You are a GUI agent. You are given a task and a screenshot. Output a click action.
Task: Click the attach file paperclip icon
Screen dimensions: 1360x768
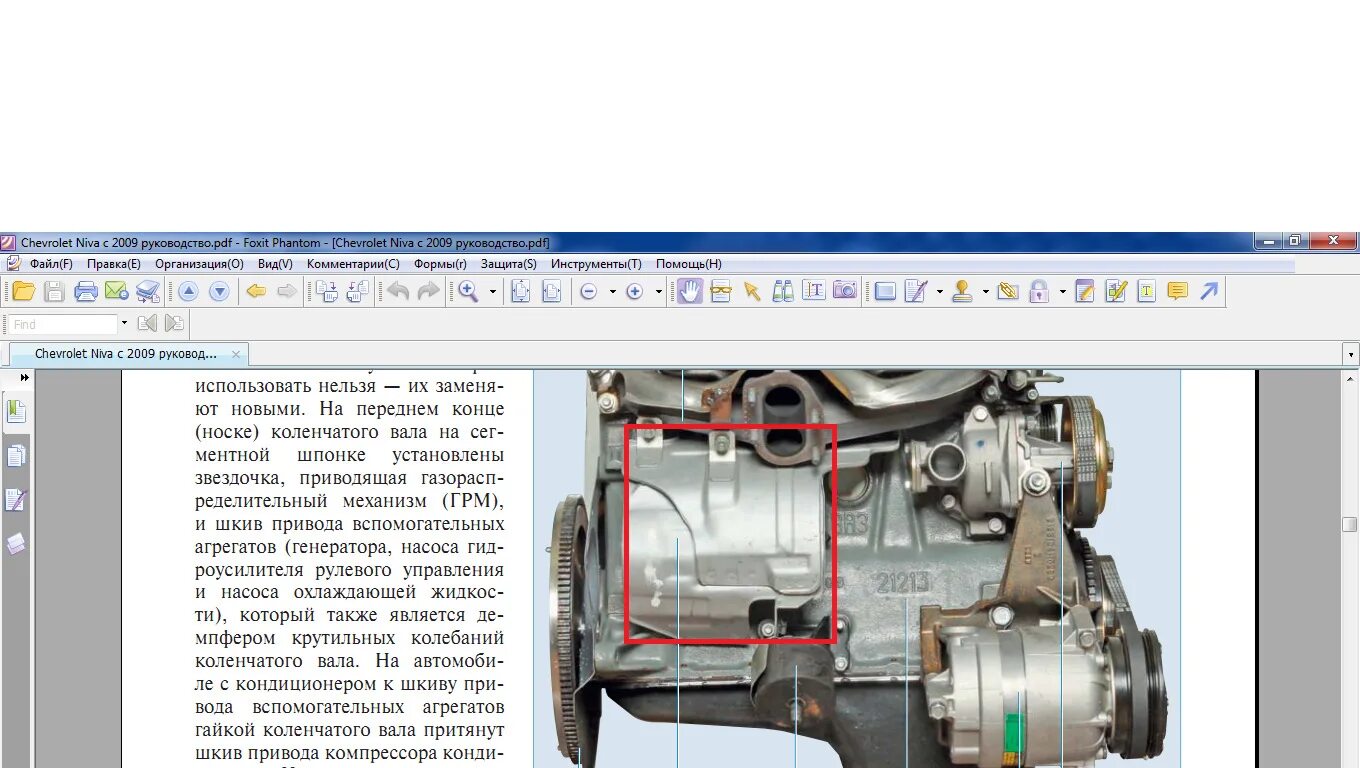coord(1008,291)
